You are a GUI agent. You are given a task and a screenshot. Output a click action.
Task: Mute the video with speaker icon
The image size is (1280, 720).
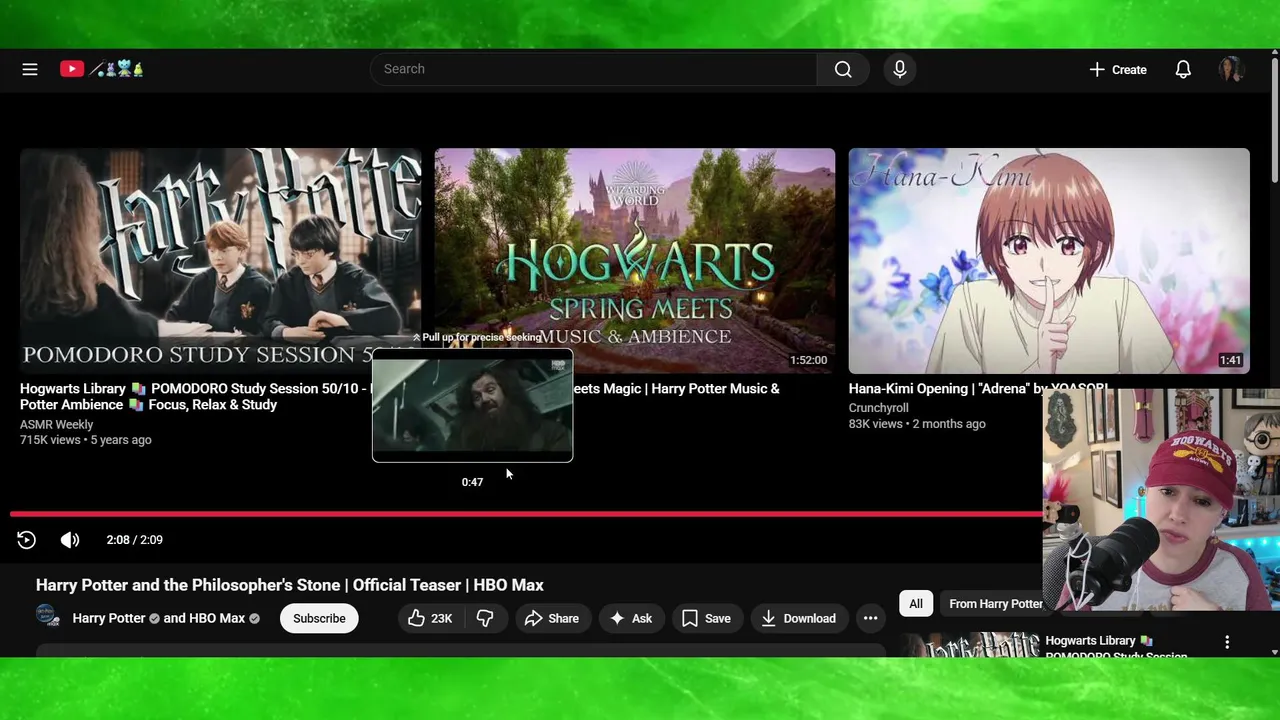point(70,540)
